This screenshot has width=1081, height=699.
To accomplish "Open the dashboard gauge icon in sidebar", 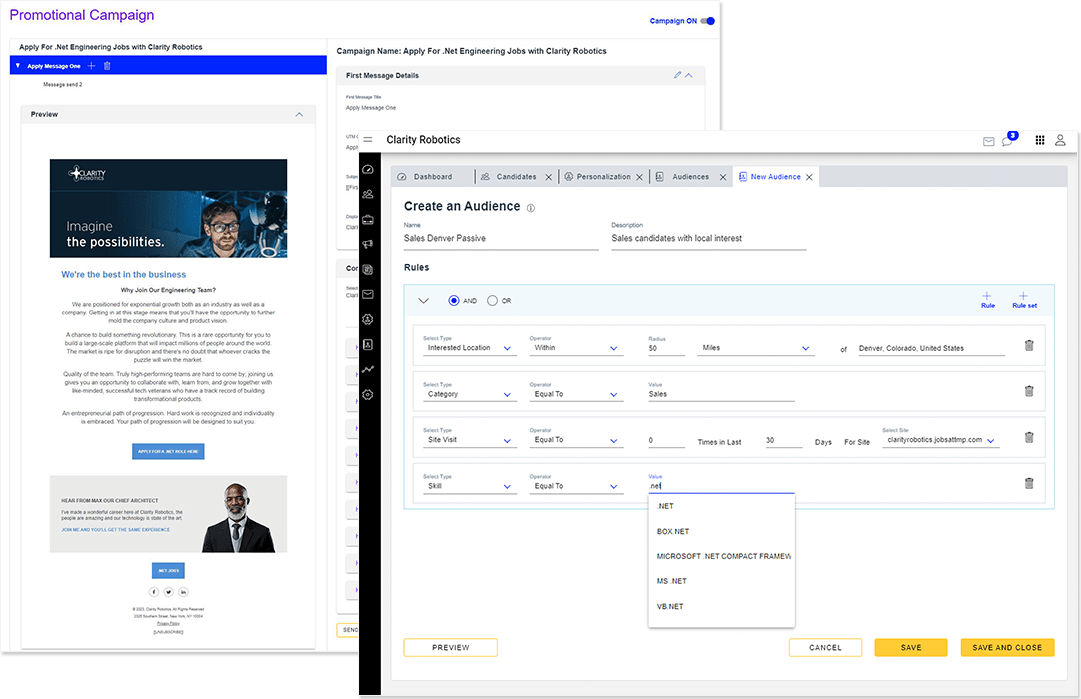I will 368,170.
